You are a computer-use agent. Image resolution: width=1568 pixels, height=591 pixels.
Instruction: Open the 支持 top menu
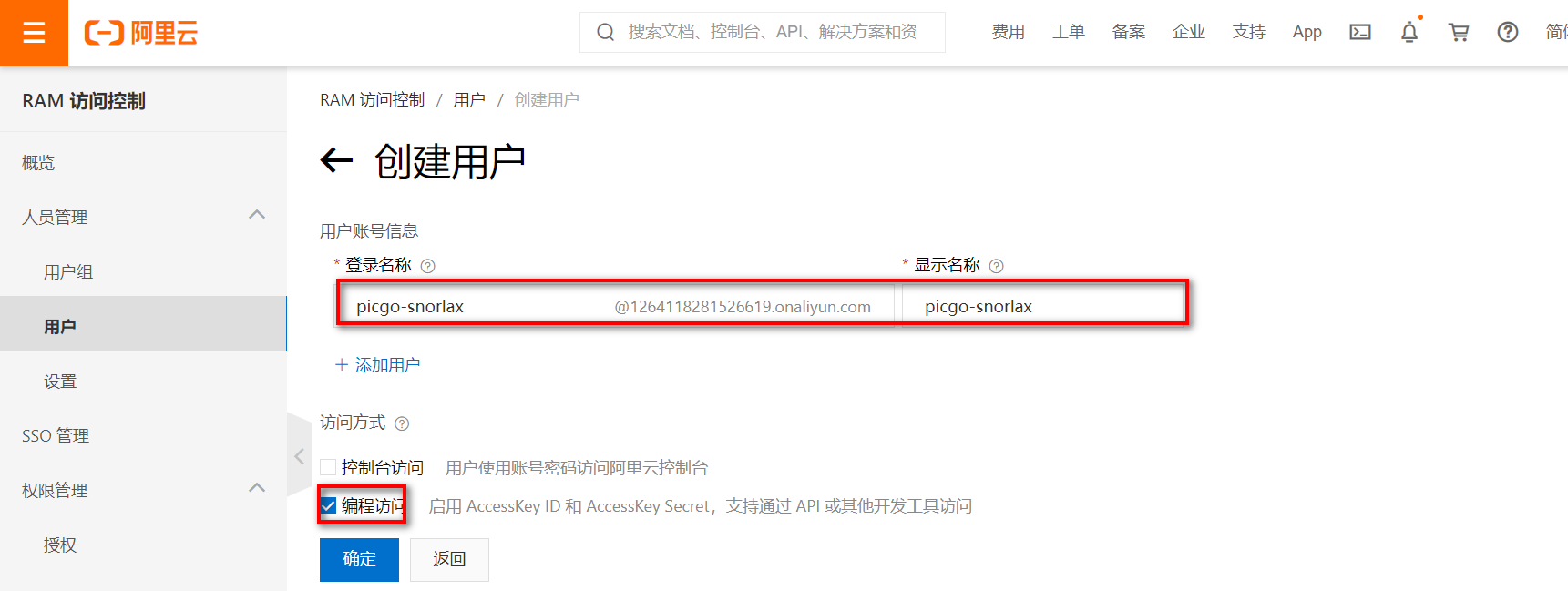coord(1249,32)
